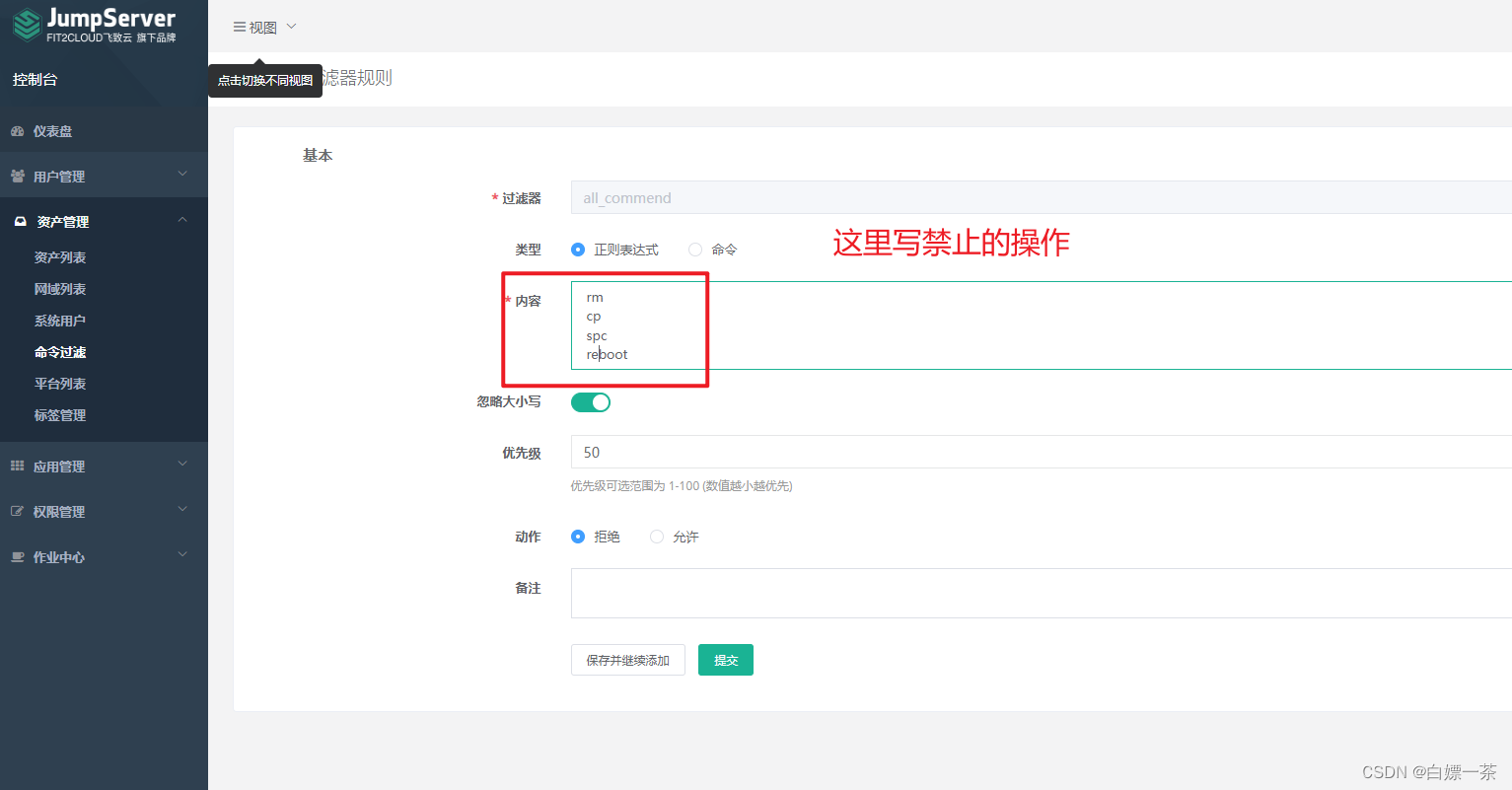Viewport: 1512px width, 790px height.
Task: Click the 保存并继续添加 button
Action: pos(628,660)
